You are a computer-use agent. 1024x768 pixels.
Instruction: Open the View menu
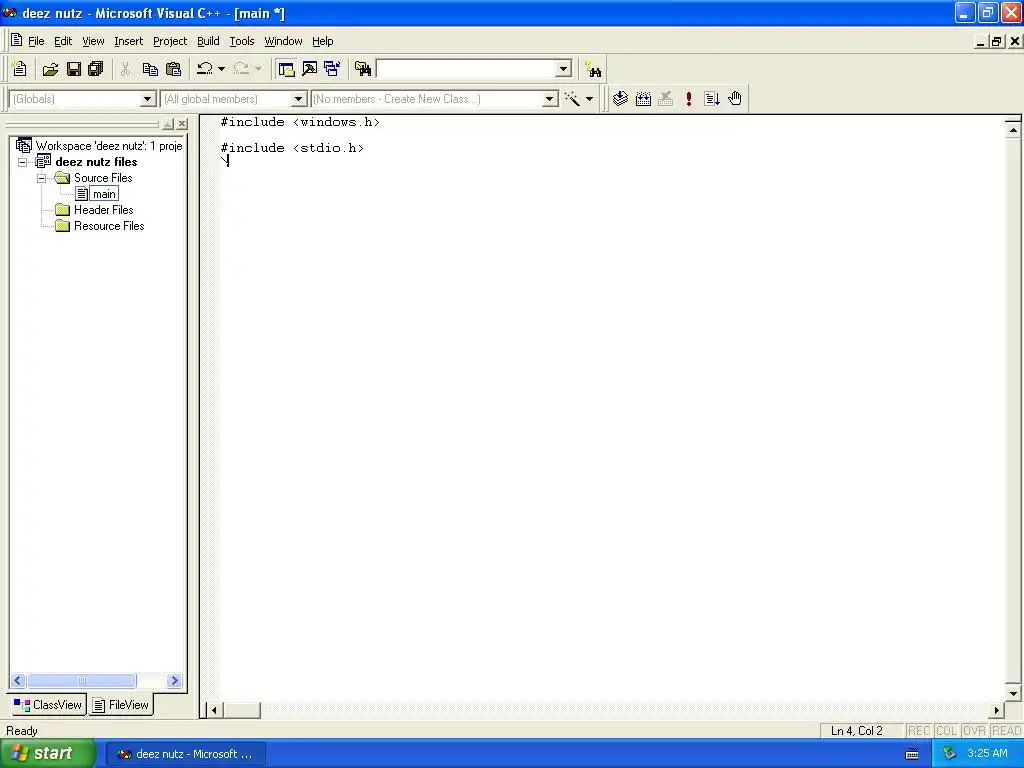tap(93, 41)
